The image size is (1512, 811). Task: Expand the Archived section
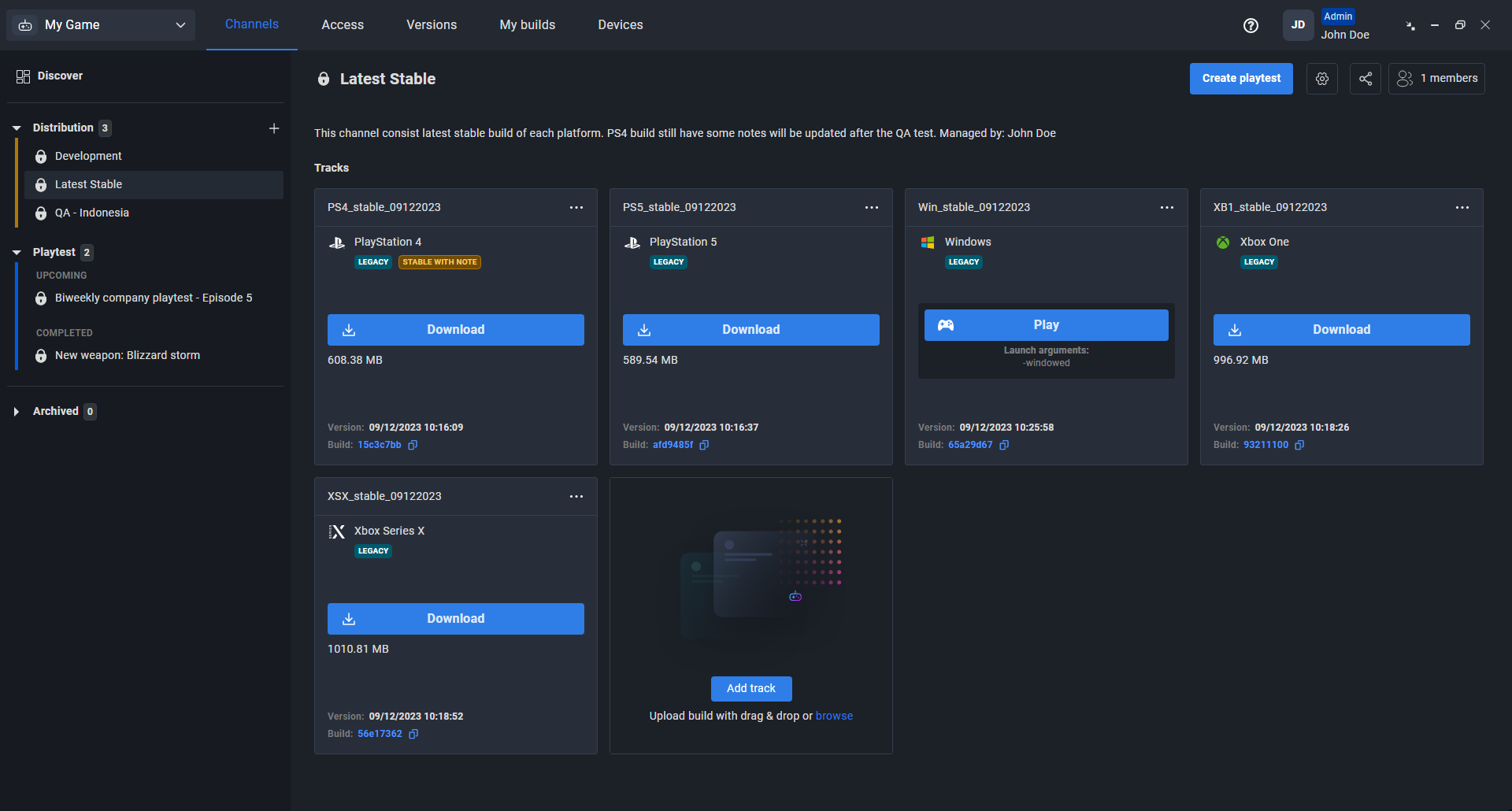point(17,411)
